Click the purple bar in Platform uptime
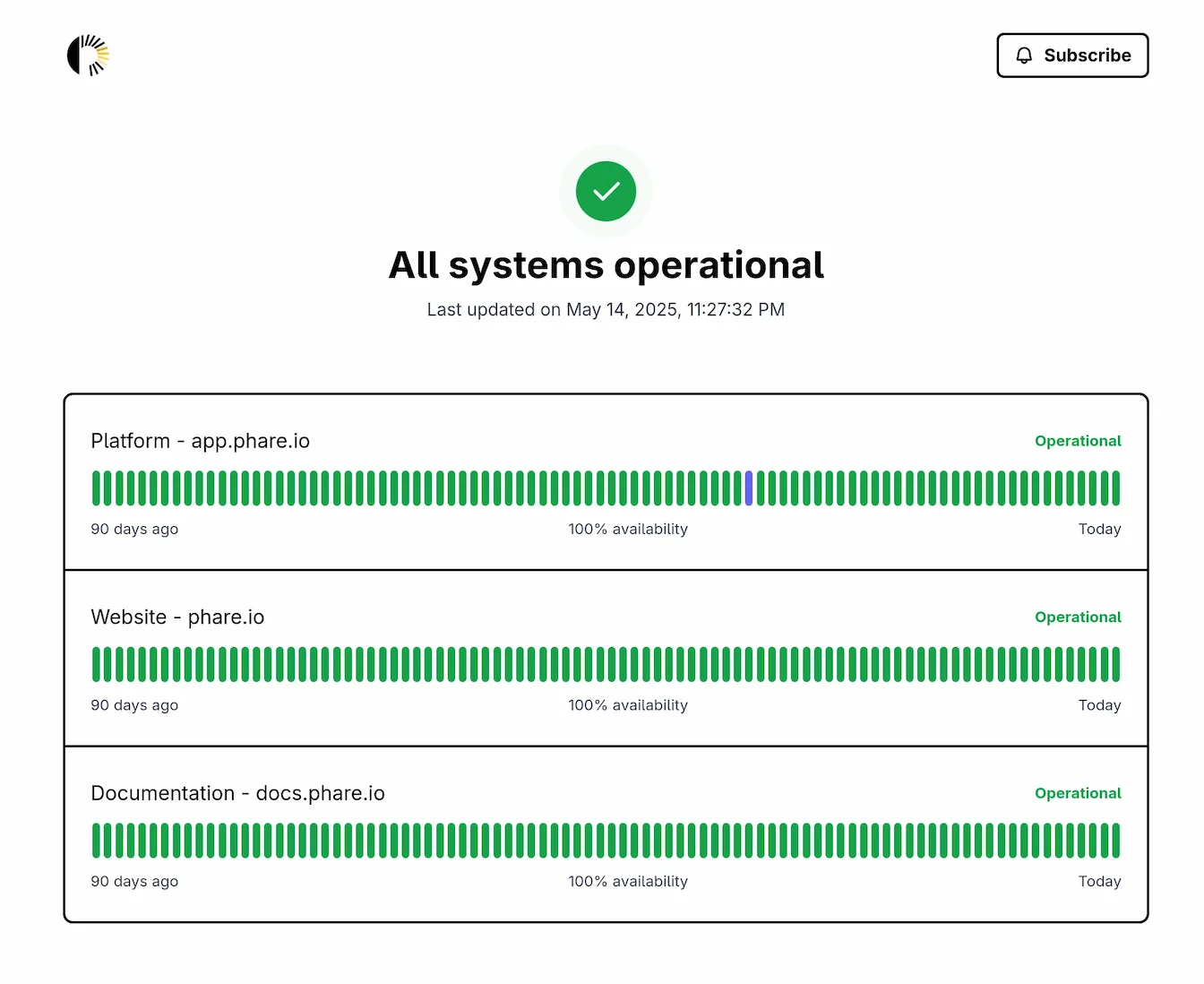The width and height of the screenshot is (1204, 984). tap(749, 488)
